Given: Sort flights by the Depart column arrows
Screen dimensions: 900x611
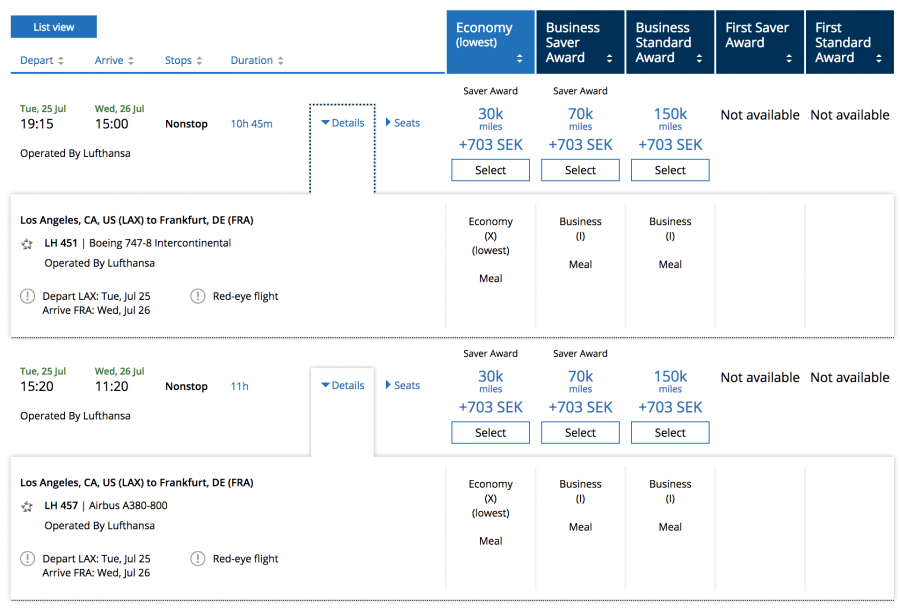Looking at the screenshot, I should (60, 61).
